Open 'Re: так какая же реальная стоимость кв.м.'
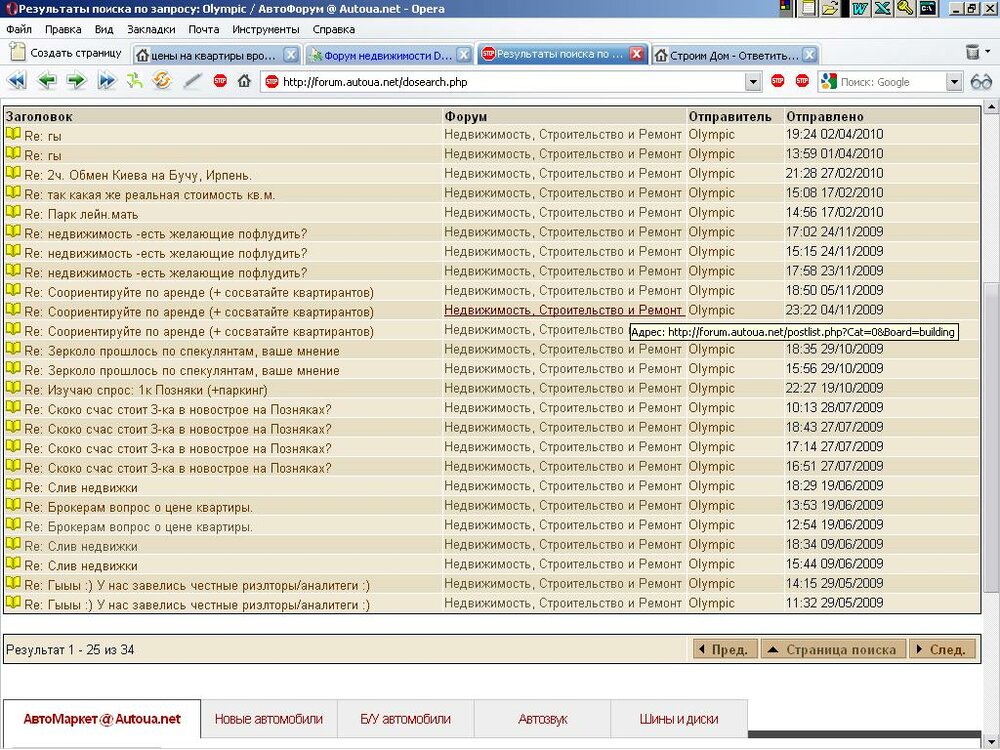The image size is (1000, 750). [x=150, y=195]
